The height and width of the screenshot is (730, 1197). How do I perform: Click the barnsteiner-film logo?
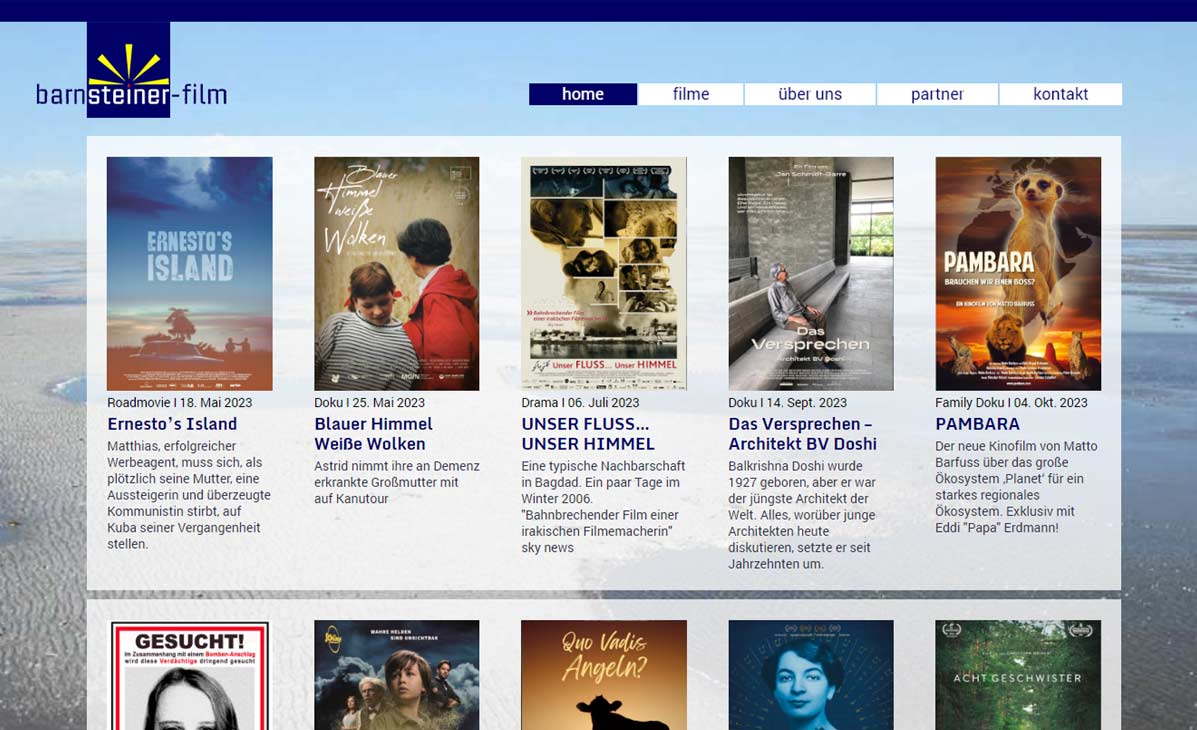(131, 70)
